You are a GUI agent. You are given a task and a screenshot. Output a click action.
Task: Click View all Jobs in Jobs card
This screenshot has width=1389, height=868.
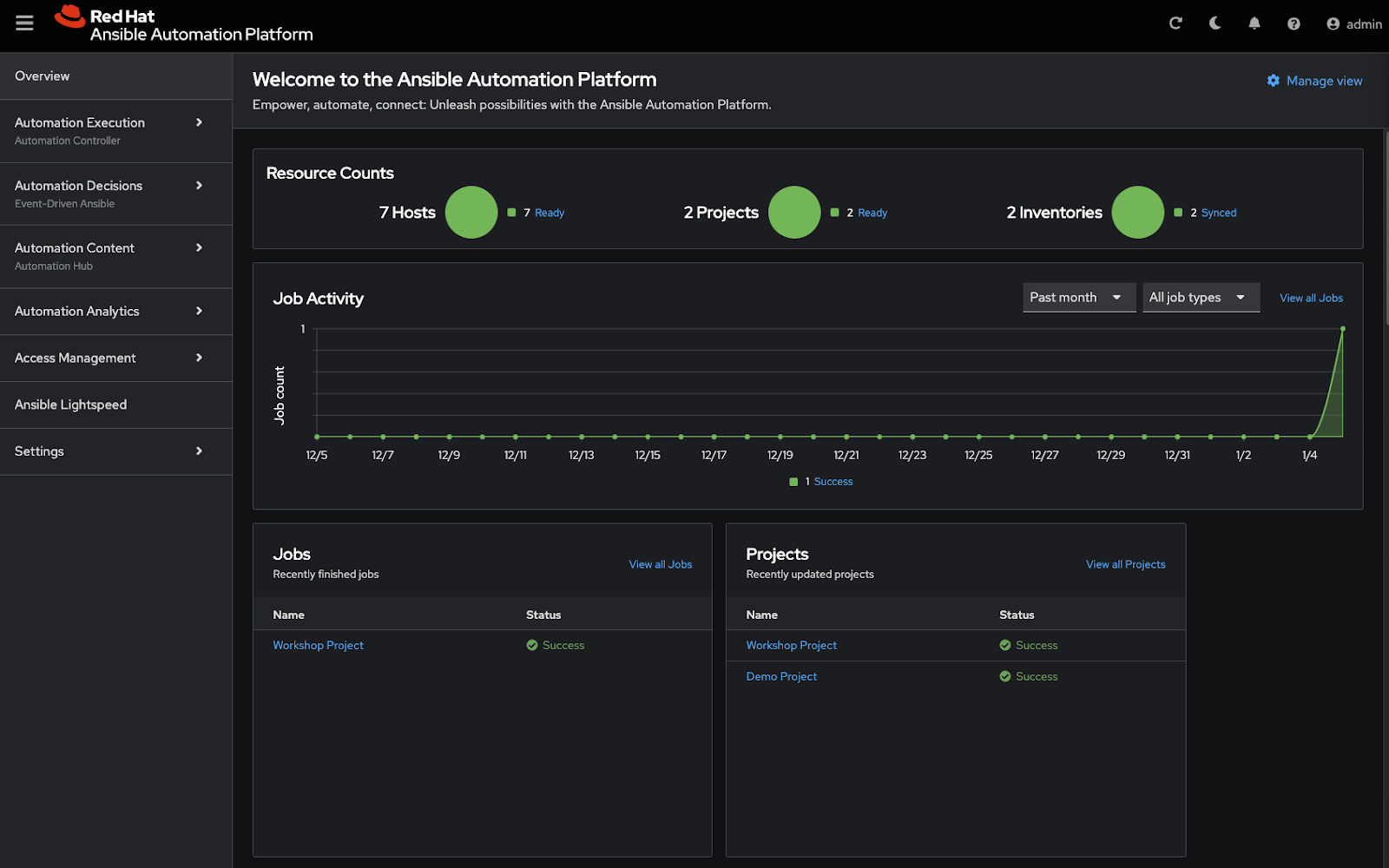coord(661,564)
